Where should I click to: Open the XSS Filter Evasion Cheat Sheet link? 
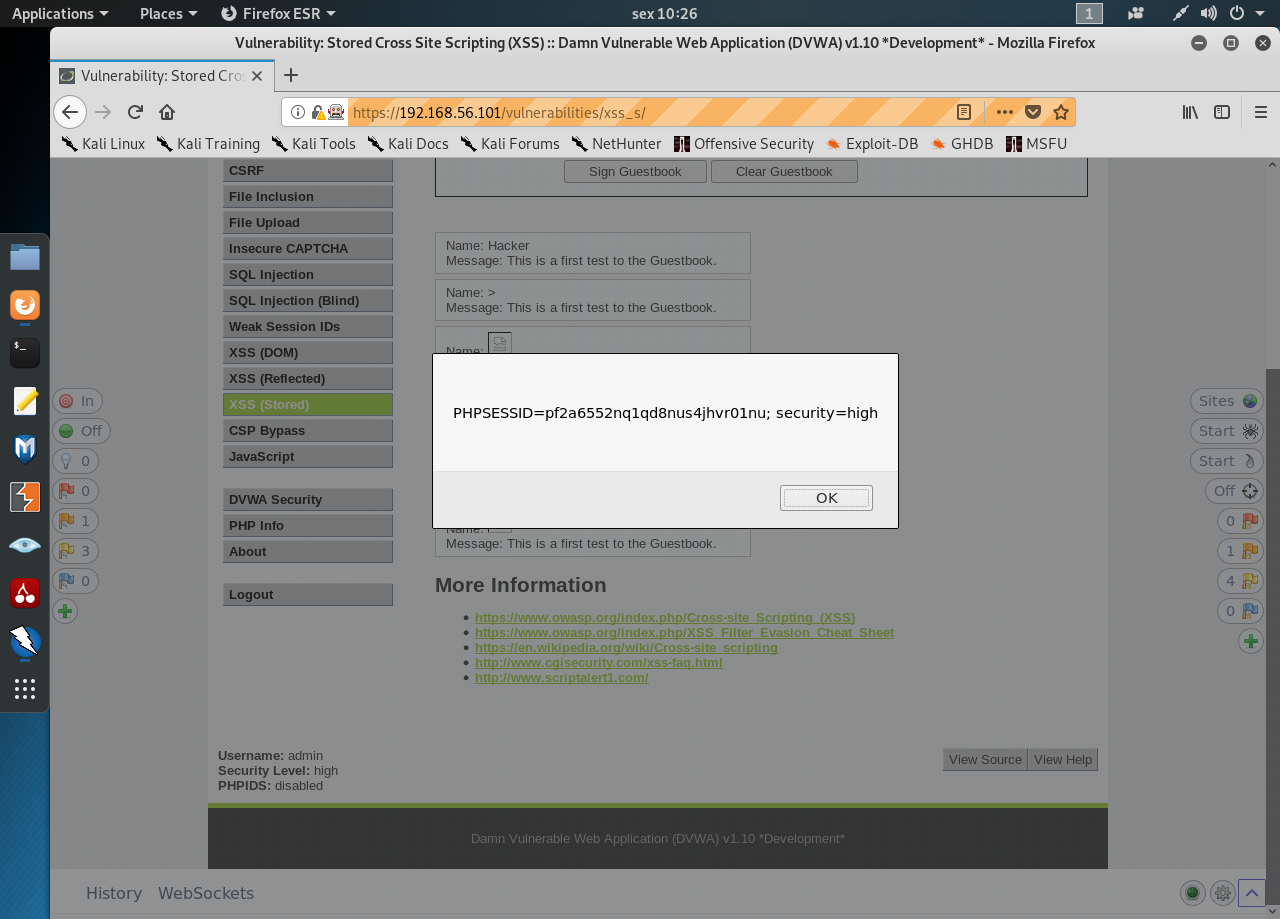(684, 632)
